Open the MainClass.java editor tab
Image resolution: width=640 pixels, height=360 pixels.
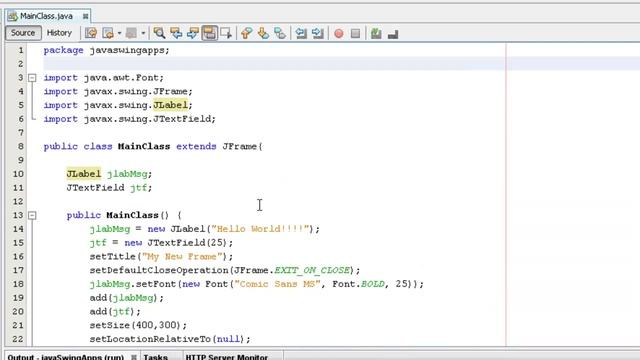(47, 16)
